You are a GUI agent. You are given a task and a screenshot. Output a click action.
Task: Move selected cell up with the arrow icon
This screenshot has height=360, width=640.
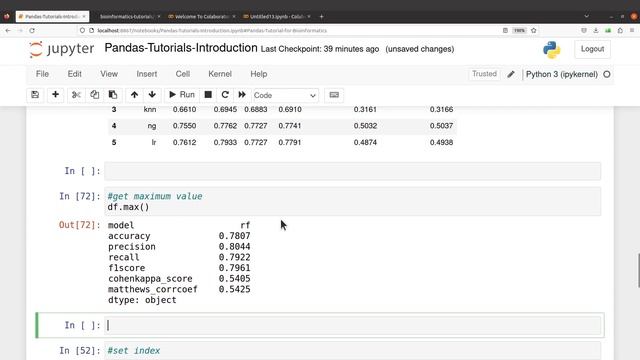[x=134, y=95]
